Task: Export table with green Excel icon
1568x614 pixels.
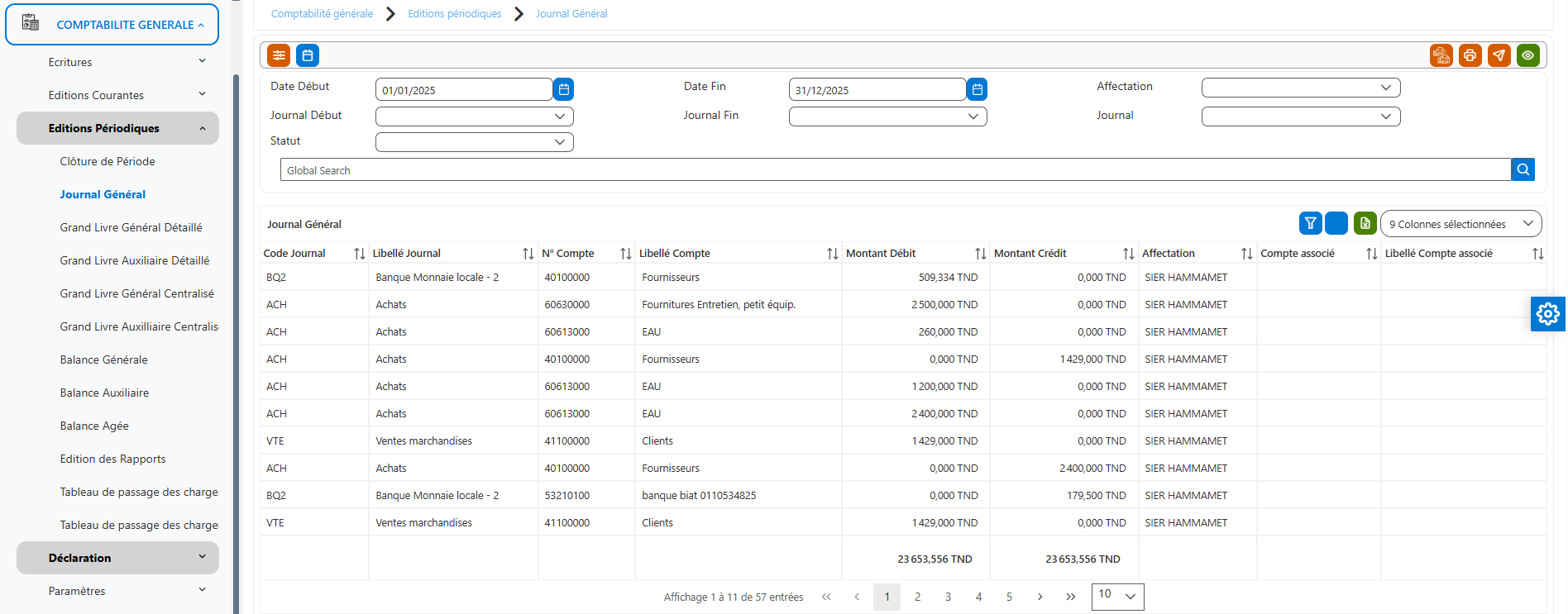Action: point(1365,223)
